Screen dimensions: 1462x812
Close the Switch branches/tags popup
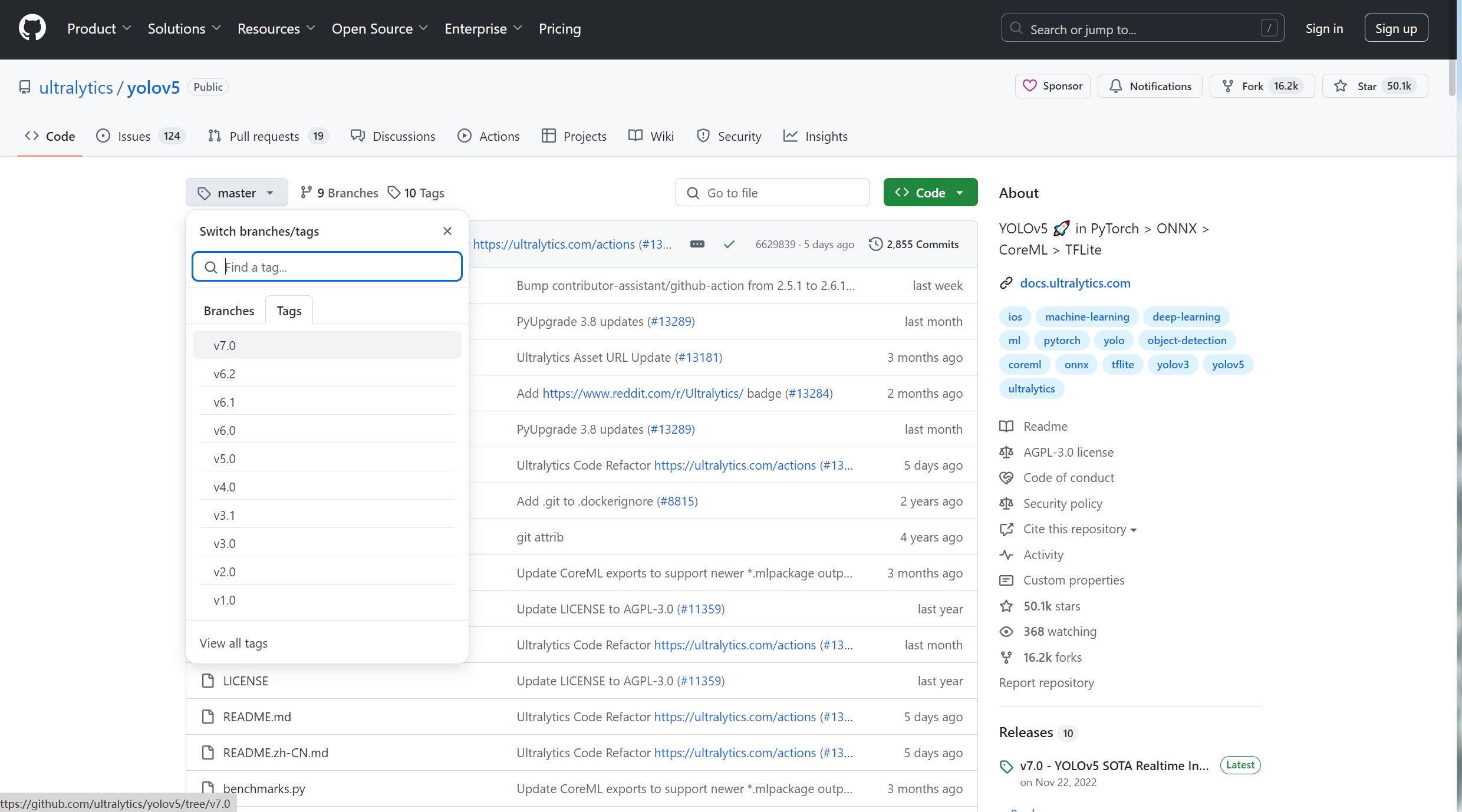click(447, 231)
